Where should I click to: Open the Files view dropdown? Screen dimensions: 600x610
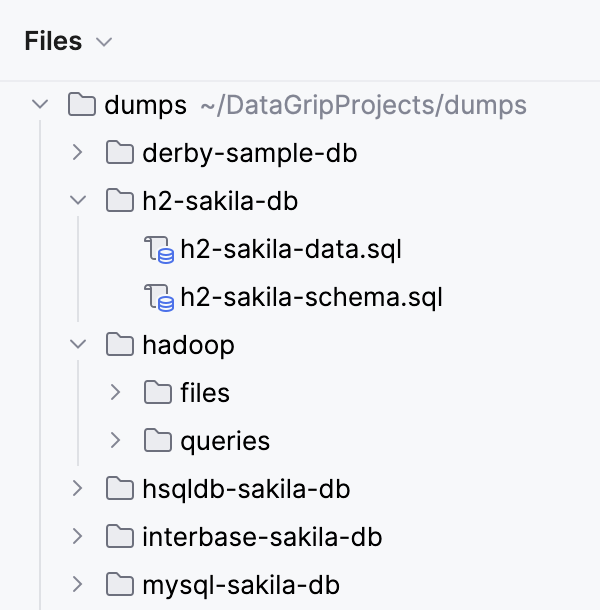pos(104,42)
